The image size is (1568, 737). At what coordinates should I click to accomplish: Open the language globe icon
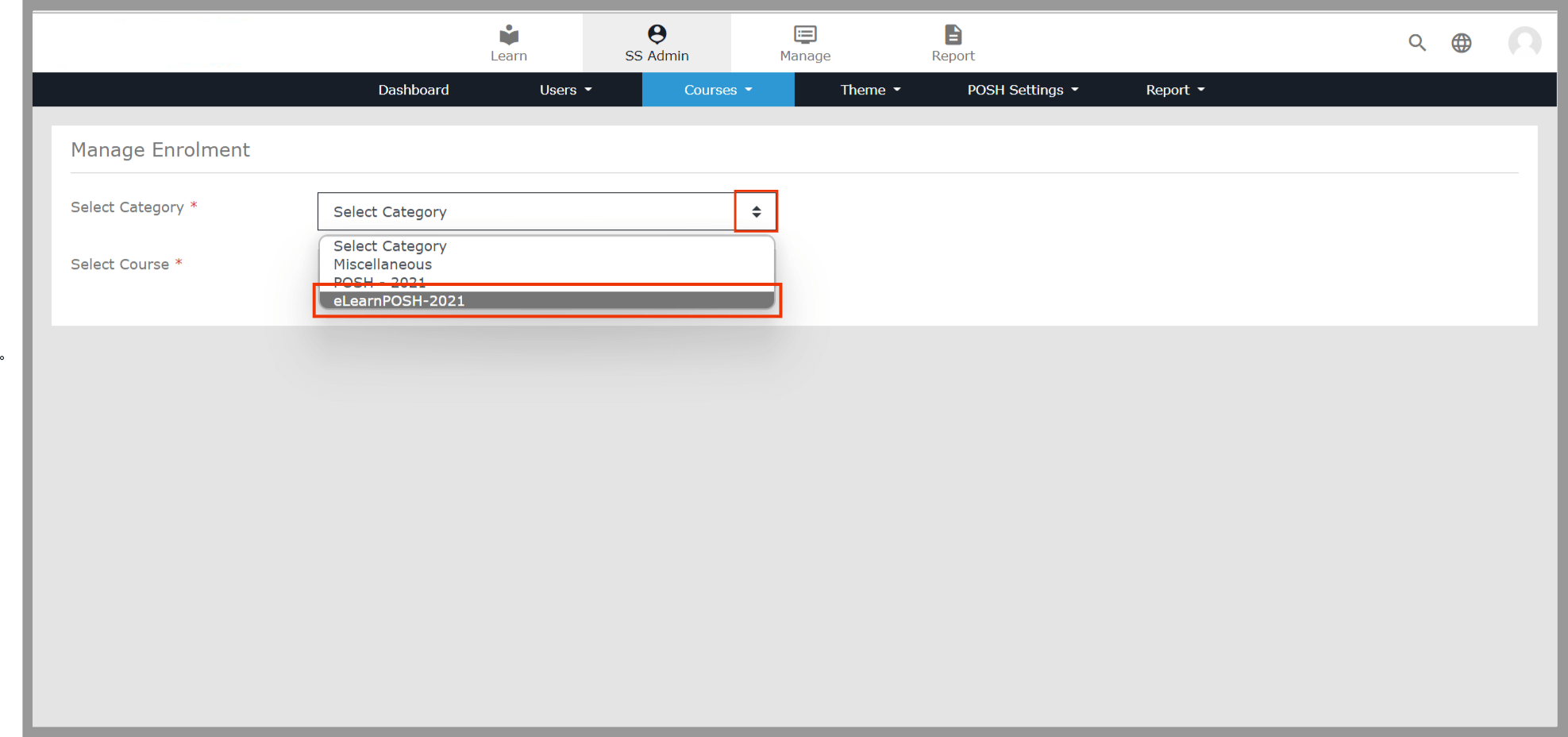point(1461,43)
